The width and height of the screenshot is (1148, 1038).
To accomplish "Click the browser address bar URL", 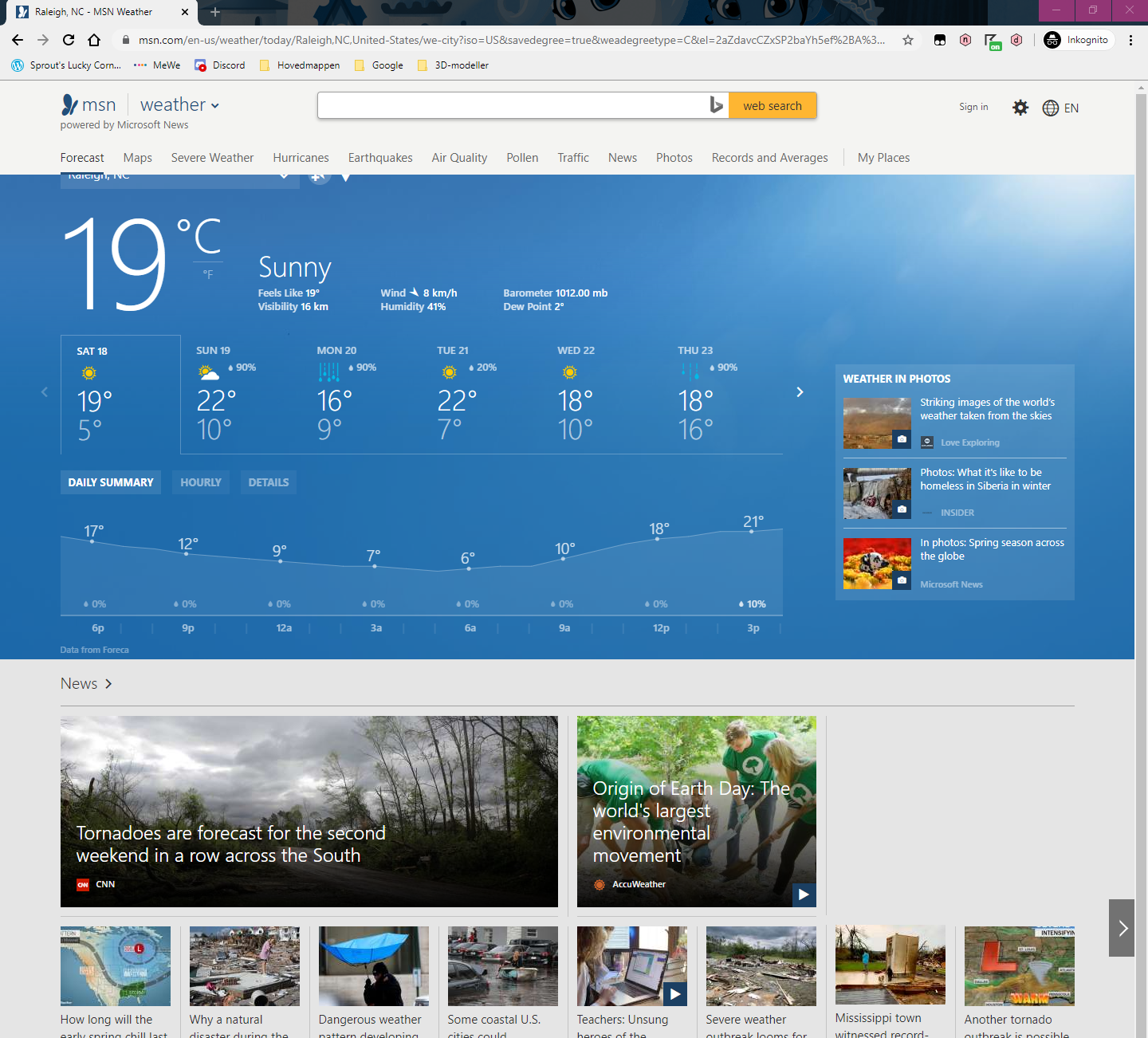I will (511, 40).
